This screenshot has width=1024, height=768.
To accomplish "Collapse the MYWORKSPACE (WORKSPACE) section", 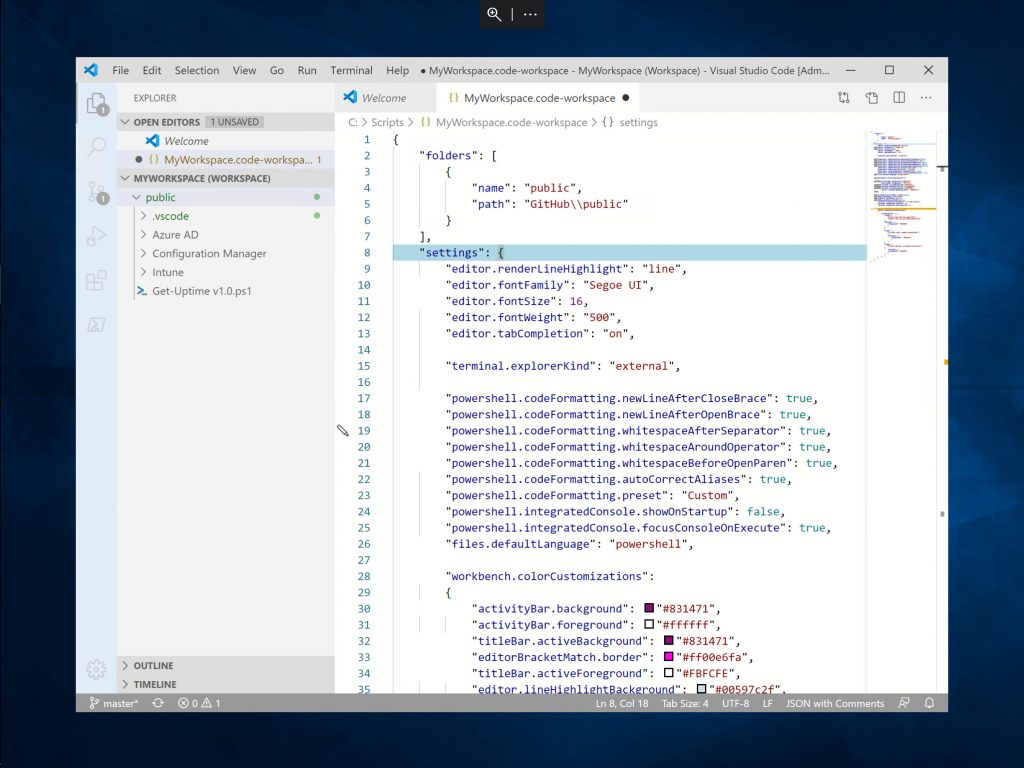I will 125,178.
